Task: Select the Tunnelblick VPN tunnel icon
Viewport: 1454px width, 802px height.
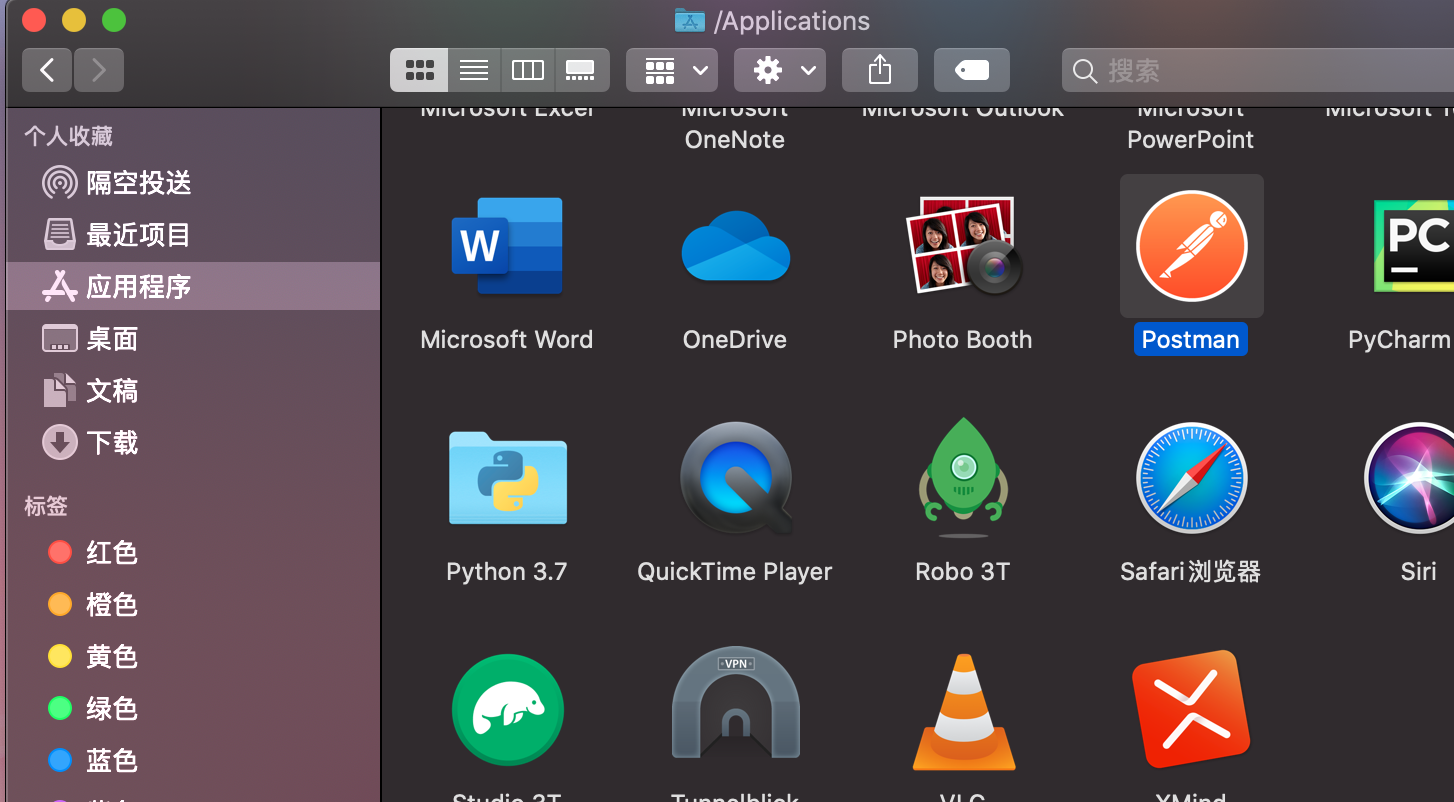Action: click(x=735, y=705)
